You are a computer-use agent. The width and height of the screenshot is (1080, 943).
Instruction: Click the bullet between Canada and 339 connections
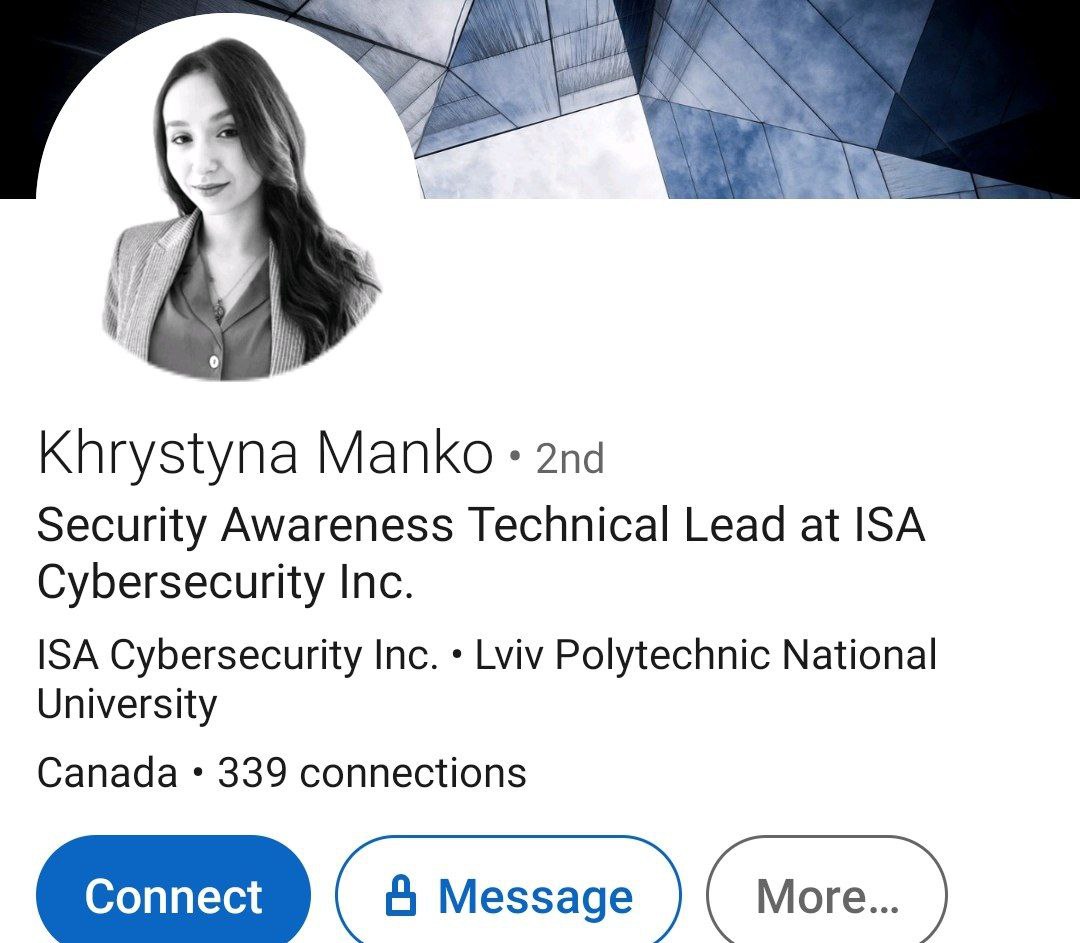pos(198,772)
